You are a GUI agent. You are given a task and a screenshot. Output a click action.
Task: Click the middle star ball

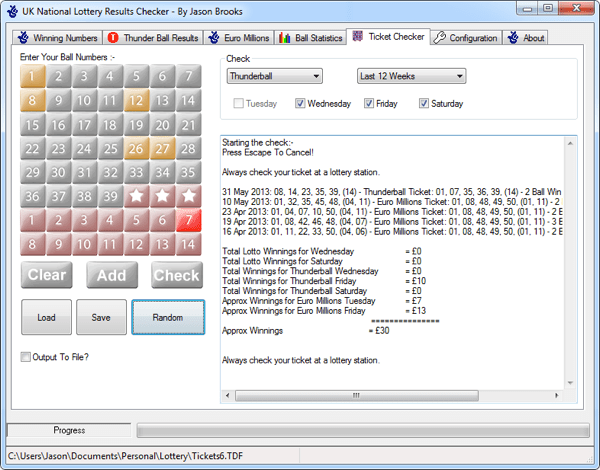click(x=162, y=196)
